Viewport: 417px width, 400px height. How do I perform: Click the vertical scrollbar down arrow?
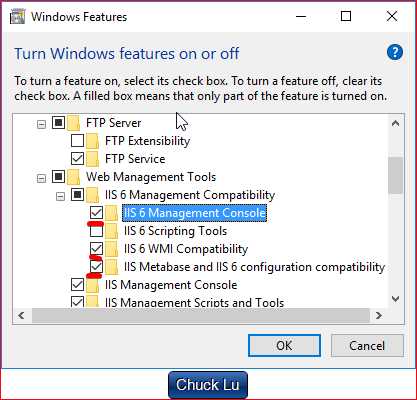click(396, 298)
